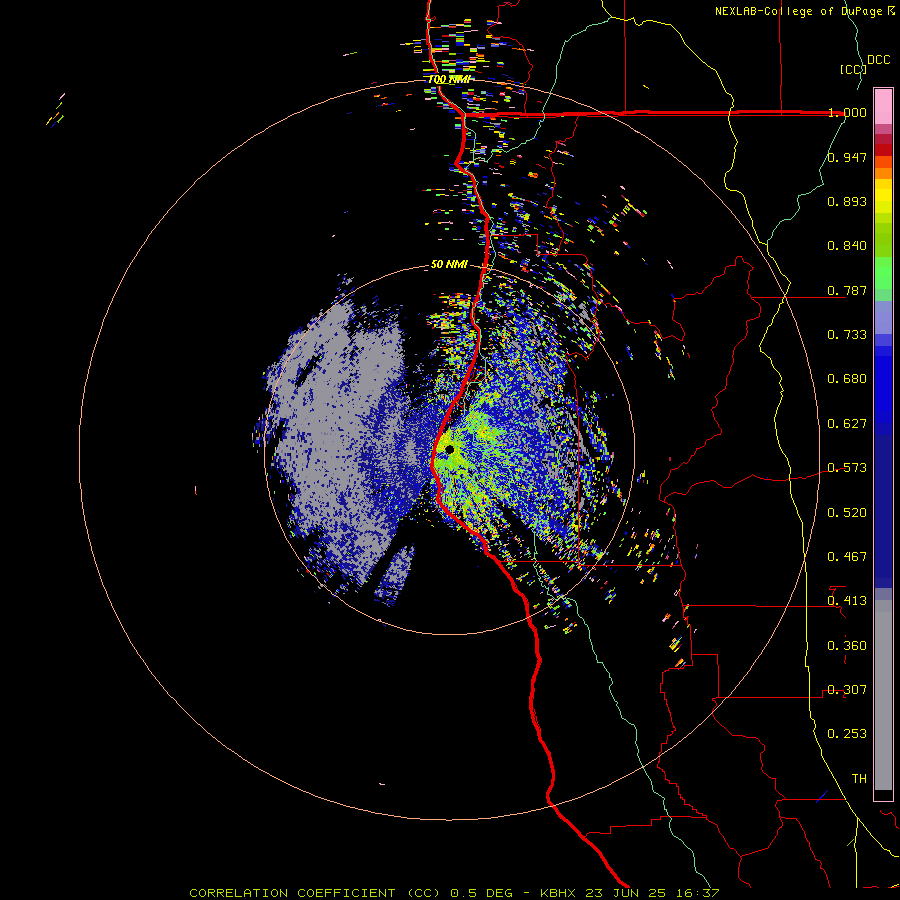Click the '0.253' scale value
900x900 pixels.
click(847, 734)
